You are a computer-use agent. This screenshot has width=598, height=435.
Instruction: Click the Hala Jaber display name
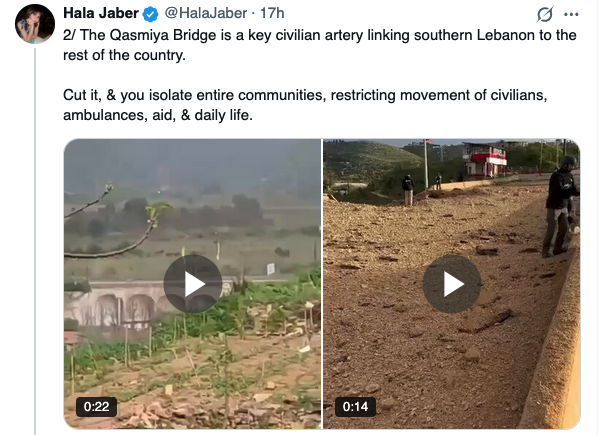(x=101, y=13)
